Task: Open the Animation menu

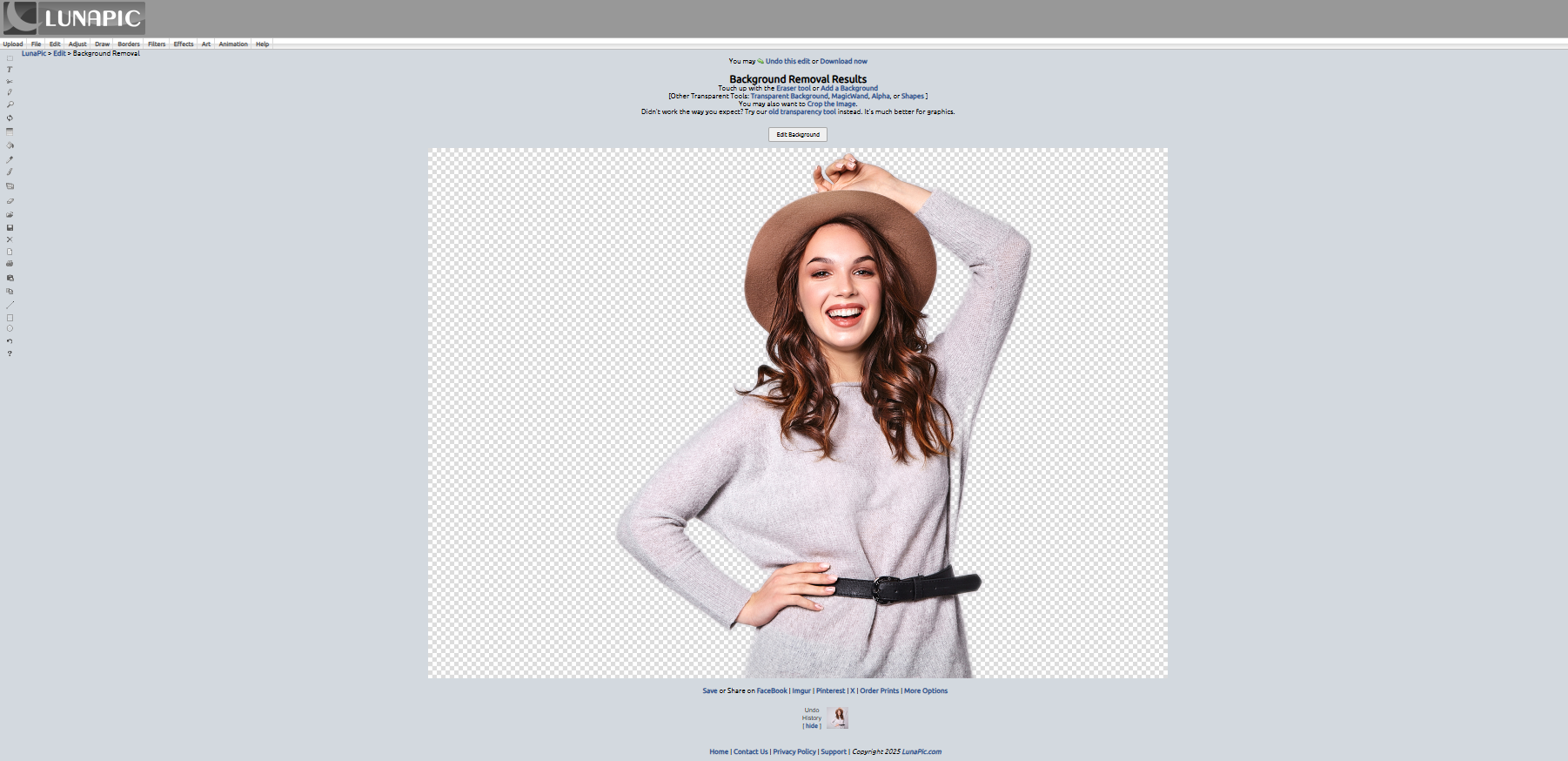Action: [232, 44]
